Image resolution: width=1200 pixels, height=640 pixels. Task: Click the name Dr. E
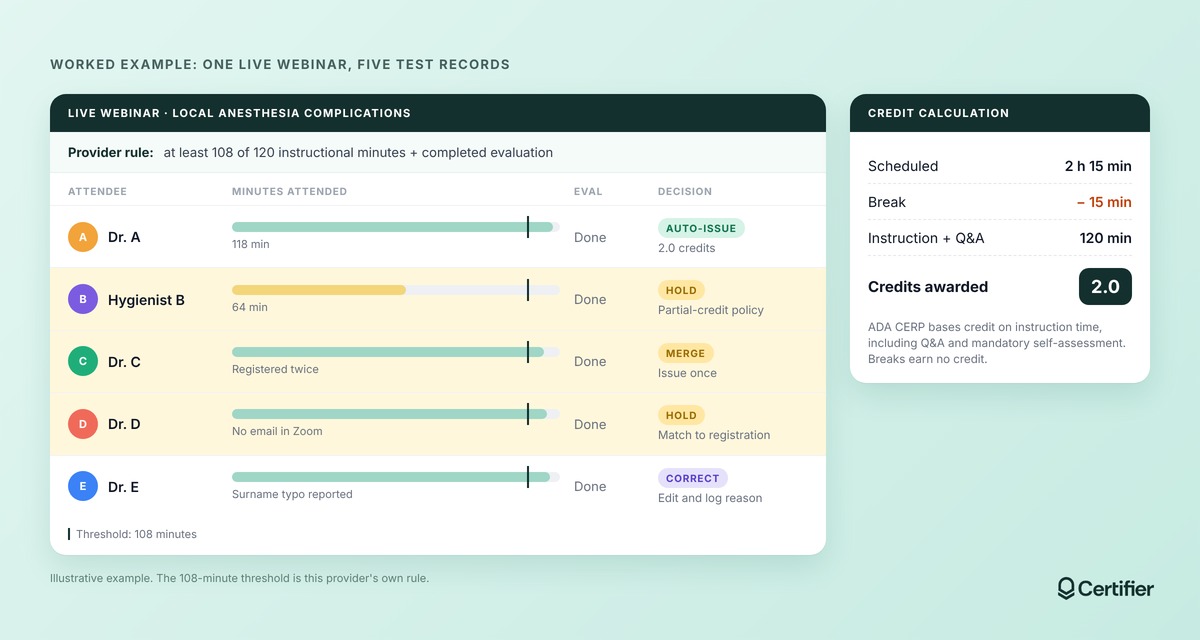pos(123,486)
